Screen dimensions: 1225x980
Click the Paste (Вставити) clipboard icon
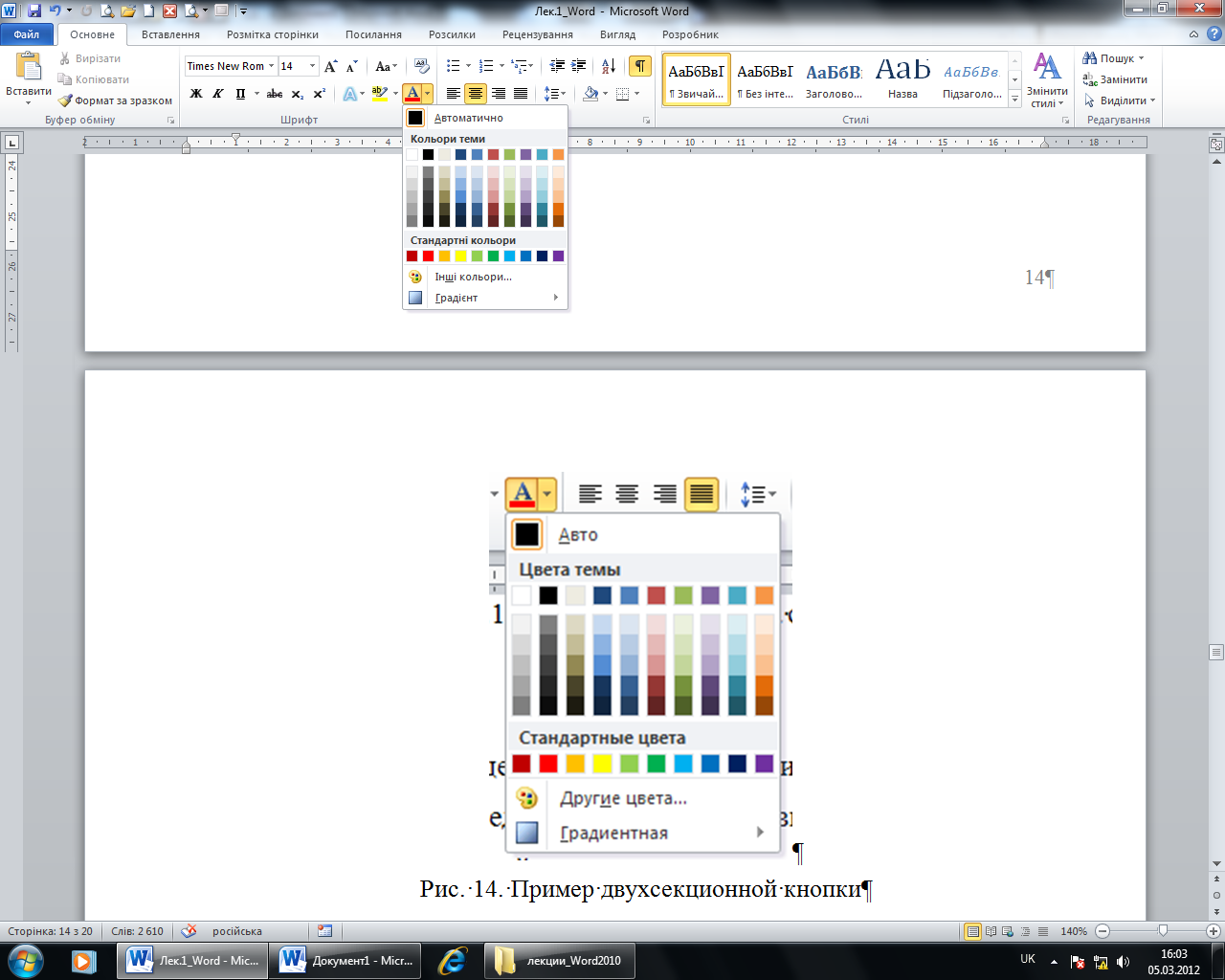[x=29, y=67]
